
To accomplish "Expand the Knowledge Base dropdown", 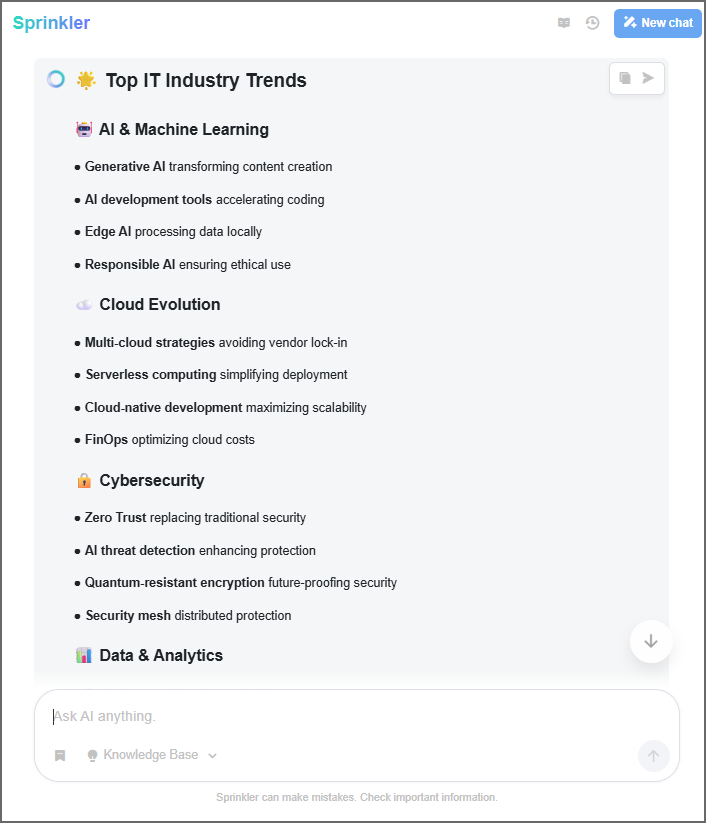I will click(x=151, y=755).
